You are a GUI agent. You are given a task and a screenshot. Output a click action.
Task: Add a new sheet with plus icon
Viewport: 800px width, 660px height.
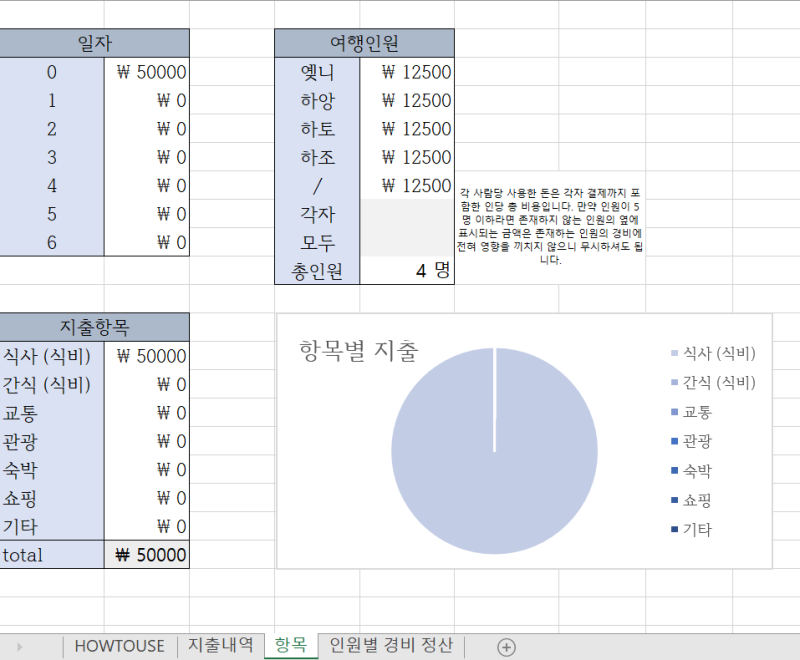pos(506,647)
